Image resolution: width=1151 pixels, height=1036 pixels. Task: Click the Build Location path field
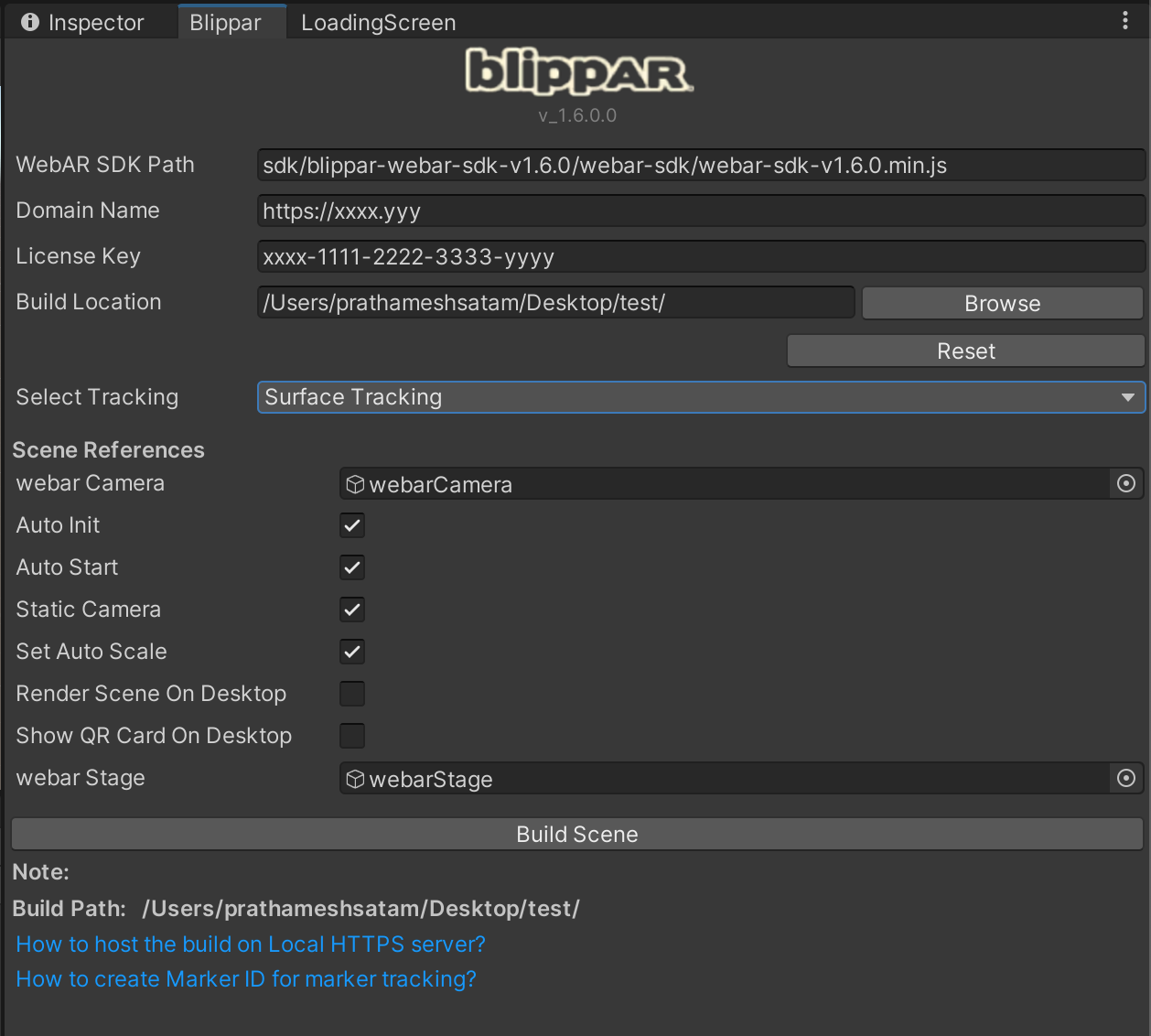coord(556,302)
